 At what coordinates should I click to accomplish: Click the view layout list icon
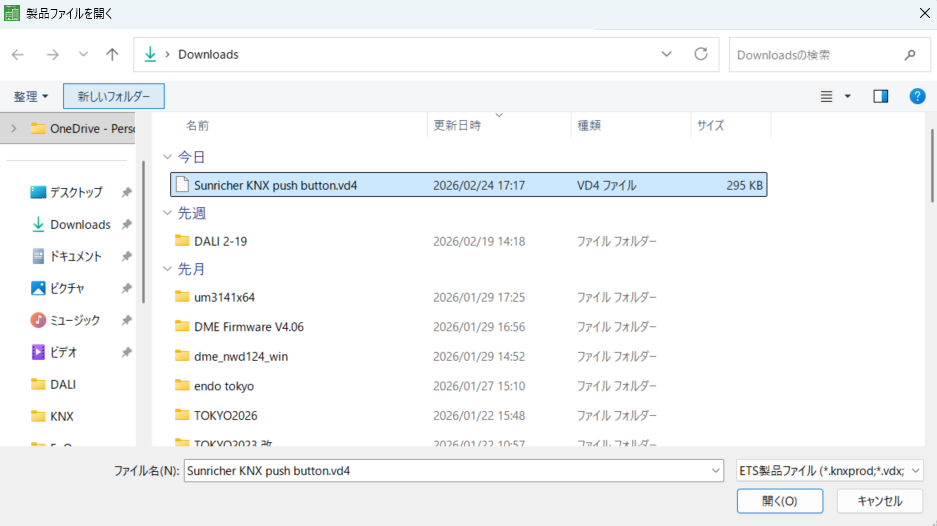827,96
